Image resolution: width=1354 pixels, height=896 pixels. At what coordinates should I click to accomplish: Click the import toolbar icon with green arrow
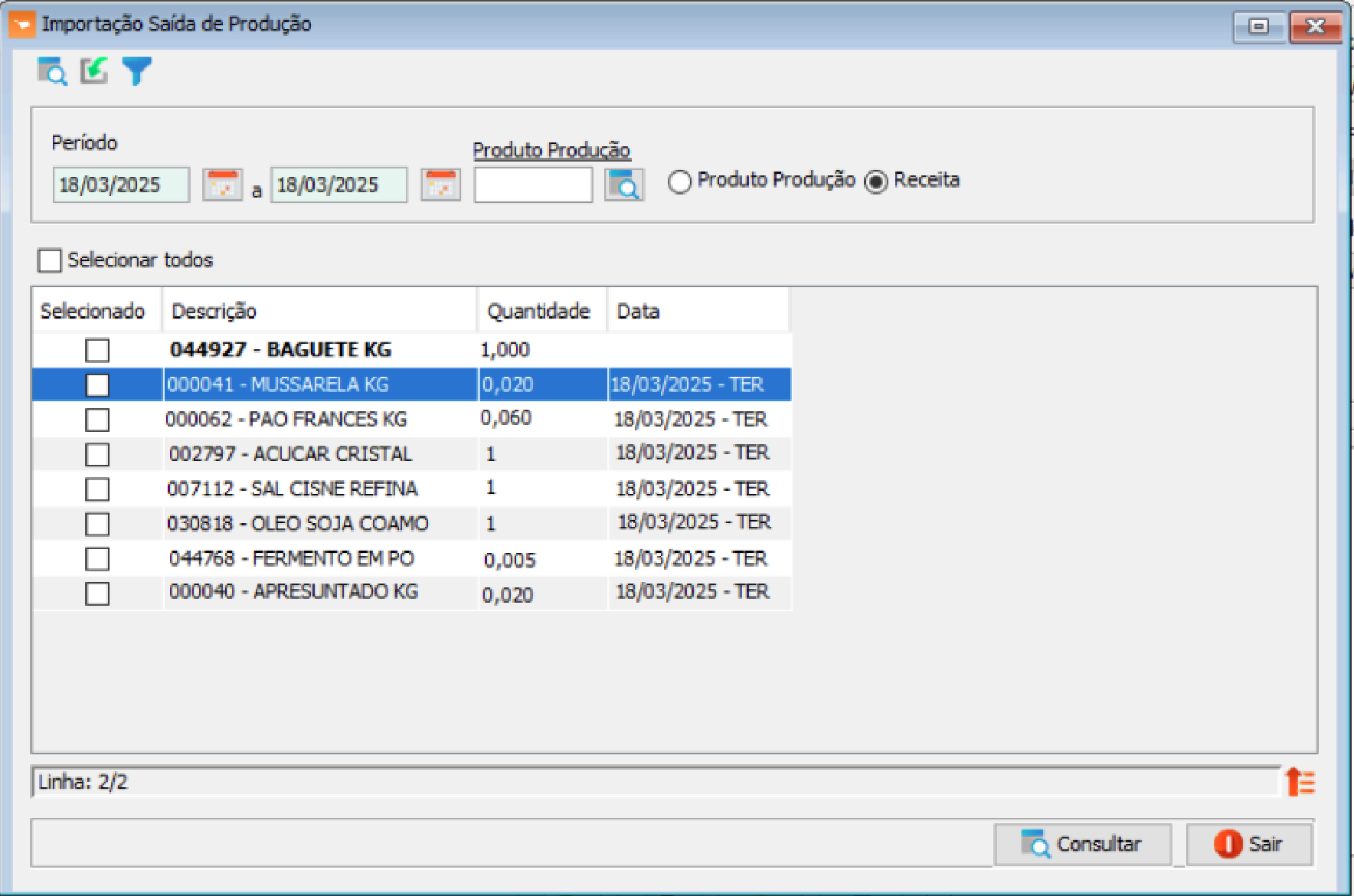94,71
